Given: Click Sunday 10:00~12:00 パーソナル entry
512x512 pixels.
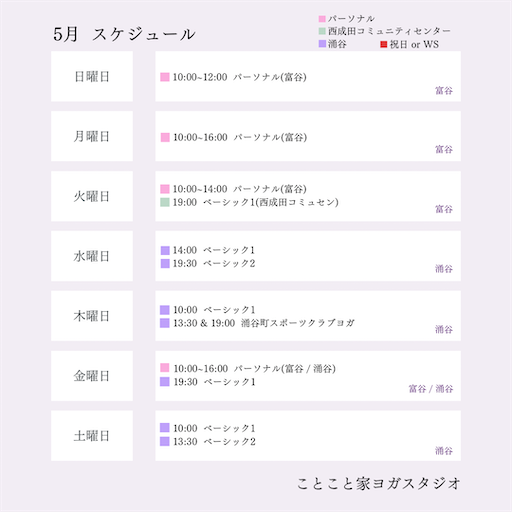Looking at the screenshot, I should click(233, 77).
